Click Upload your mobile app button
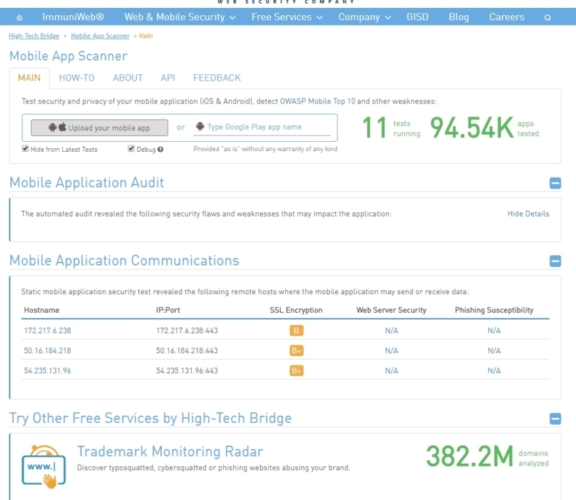This screenshot has width=576, height=500. (99, 127)
